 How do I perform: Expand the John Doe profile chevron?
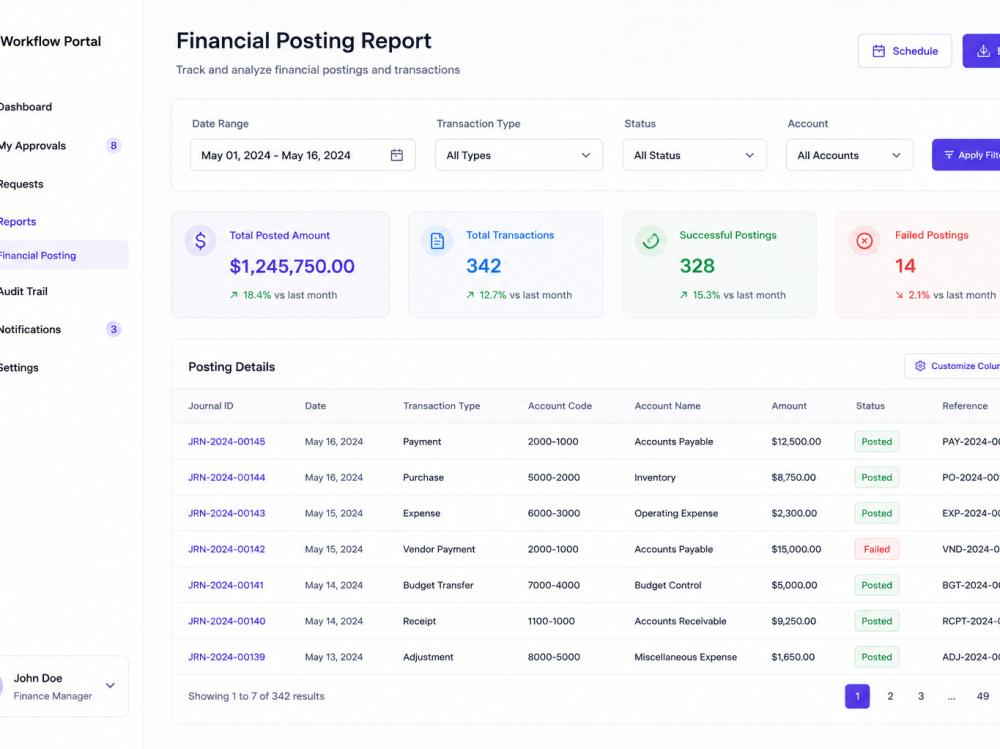point(110,686)
